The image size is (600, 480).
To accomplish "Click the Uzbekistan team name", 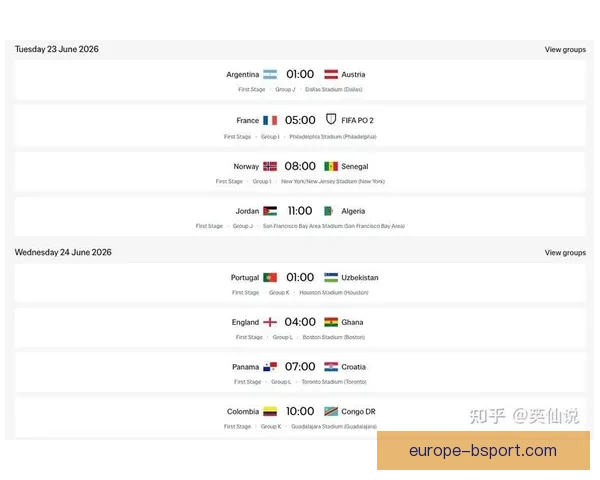I will tap(359, 277).
